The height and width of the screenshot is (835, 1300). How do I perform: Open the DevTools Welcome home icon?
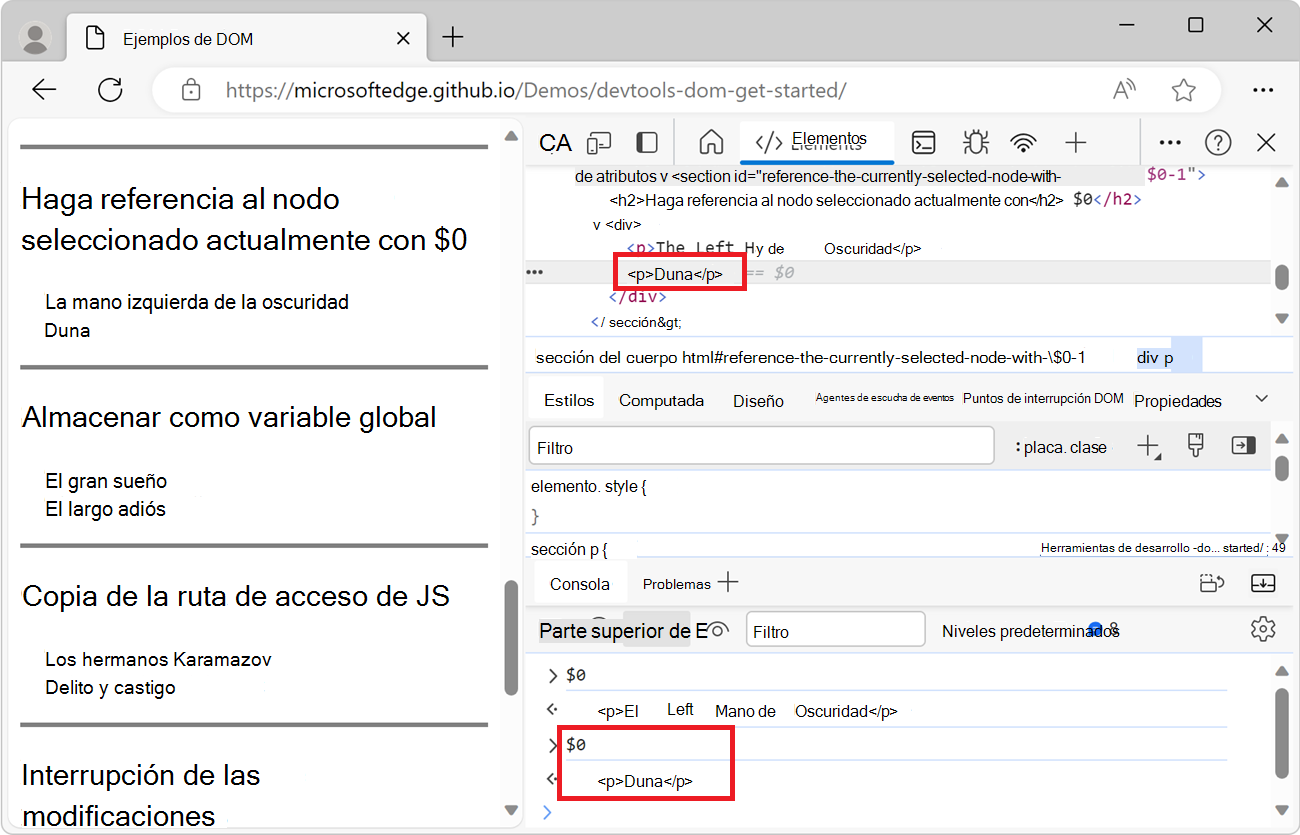(x=711, y=143)
